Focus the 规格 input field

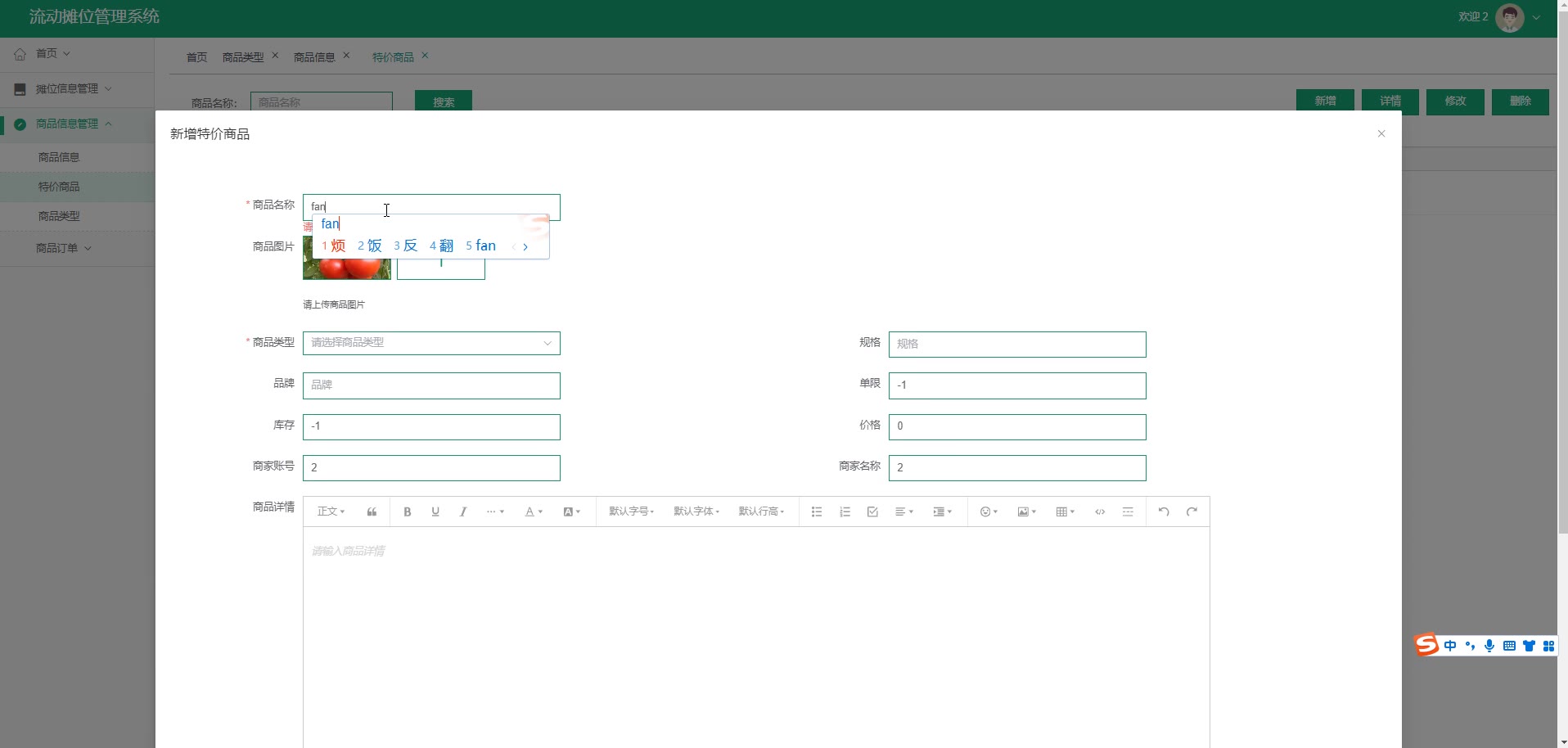1017,345
